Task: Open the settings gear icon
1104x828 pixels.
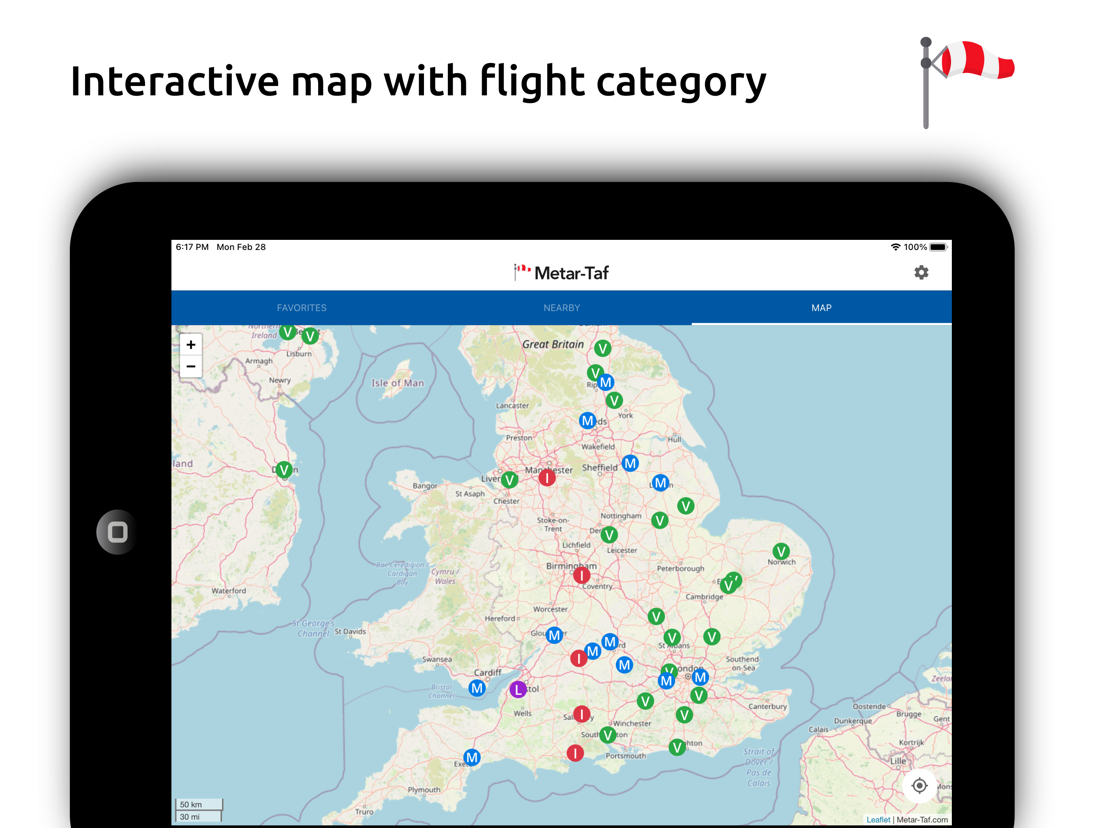Action: pos(921,272)
